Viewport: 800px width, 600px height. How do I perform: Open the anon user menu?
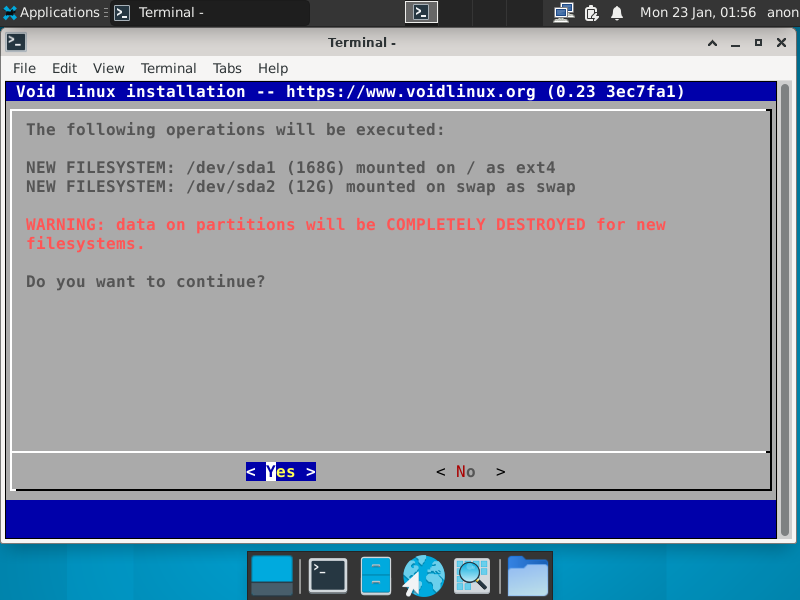coord(783,12)
